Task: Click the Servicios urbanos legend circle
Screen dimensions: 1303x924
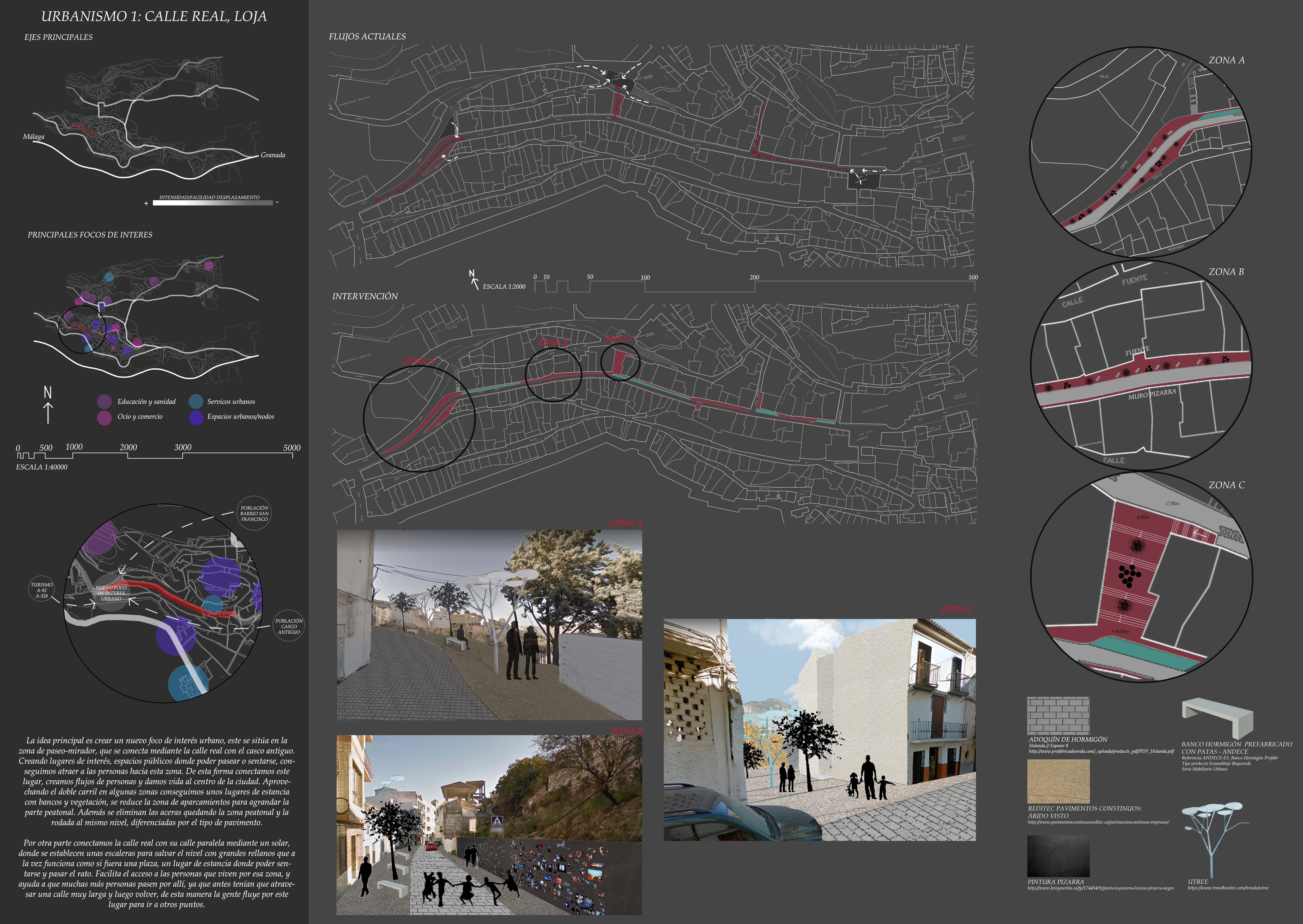Action: click(196, 402)
